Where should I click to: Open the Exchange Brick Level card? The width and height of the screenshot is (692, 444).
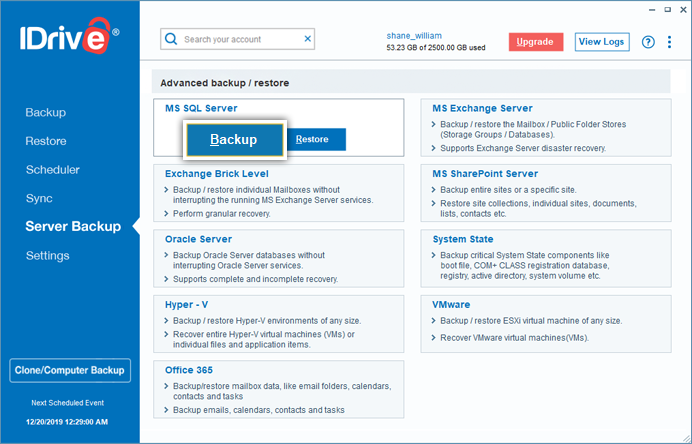pyautogui.click(x=278, y=193)
